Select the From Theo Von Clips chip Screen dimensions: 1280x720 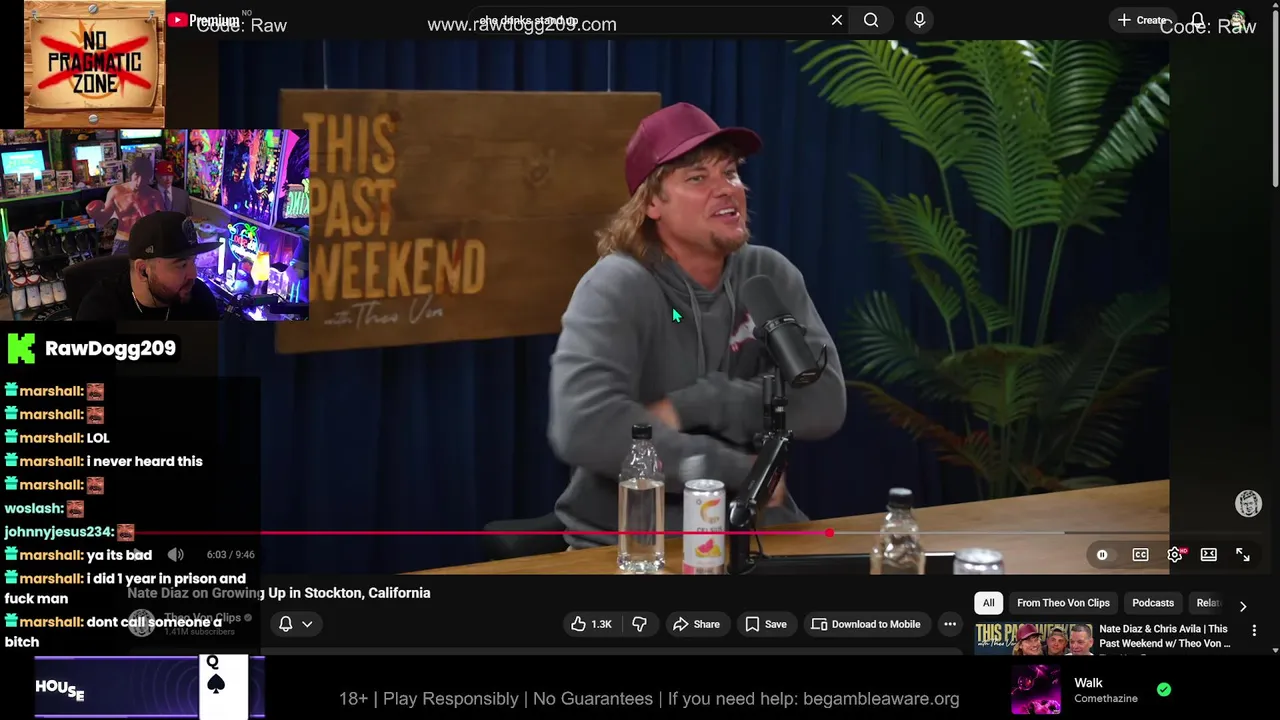(x=1063, y=603)
